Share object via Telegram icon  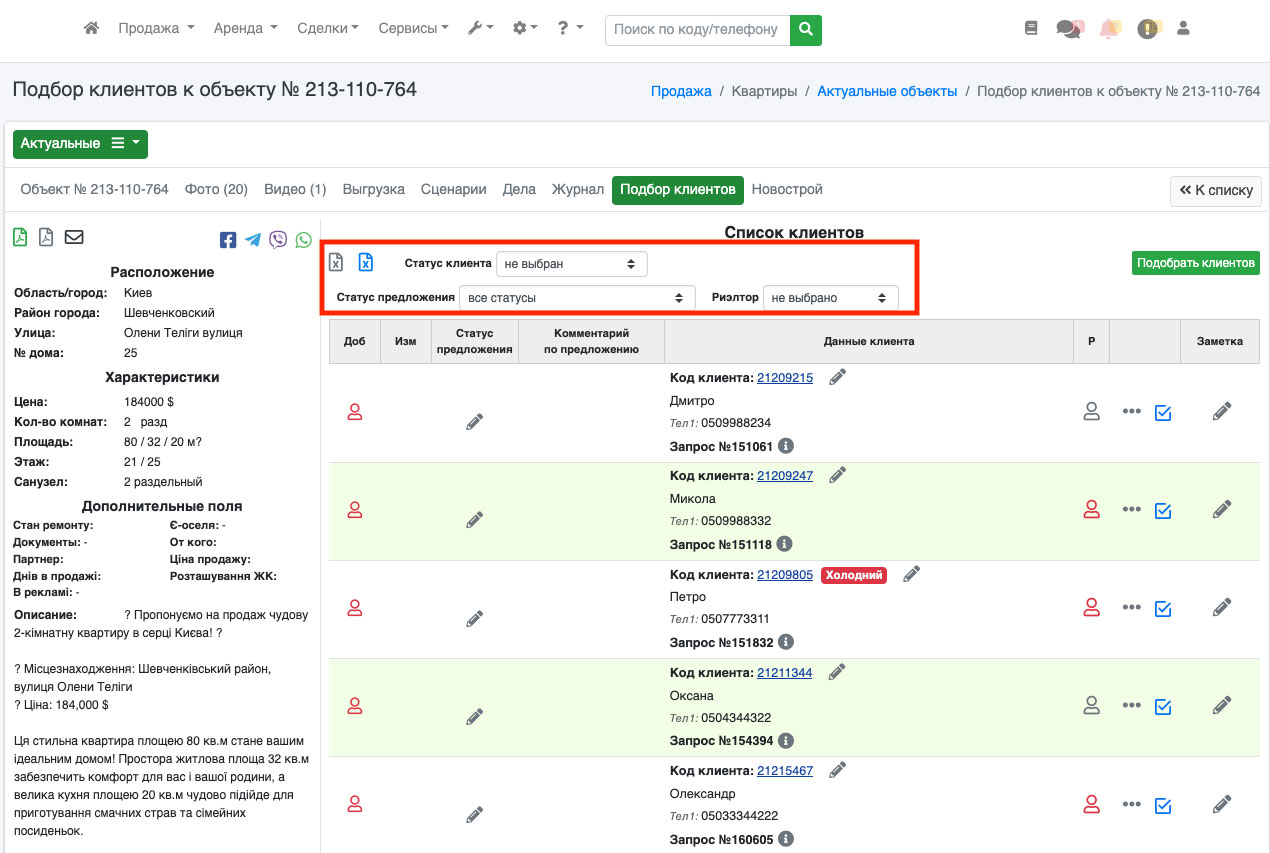click(253, 240)
